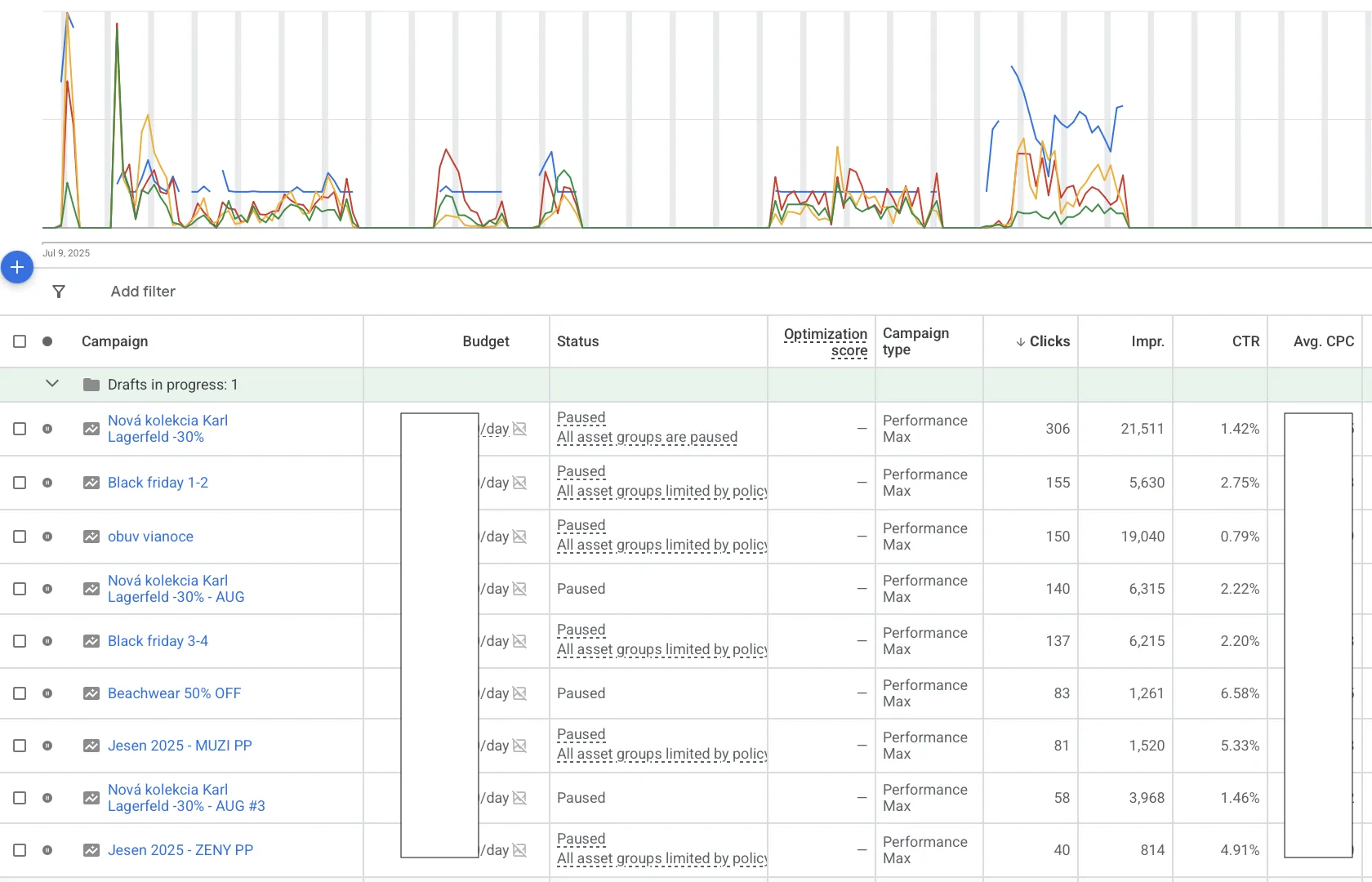This screenshot has height=882, width=1372.
Task: Open the Jesen 2025 - MUZI PP campaign
Action: pyautogui.click(x=180, y=746)
